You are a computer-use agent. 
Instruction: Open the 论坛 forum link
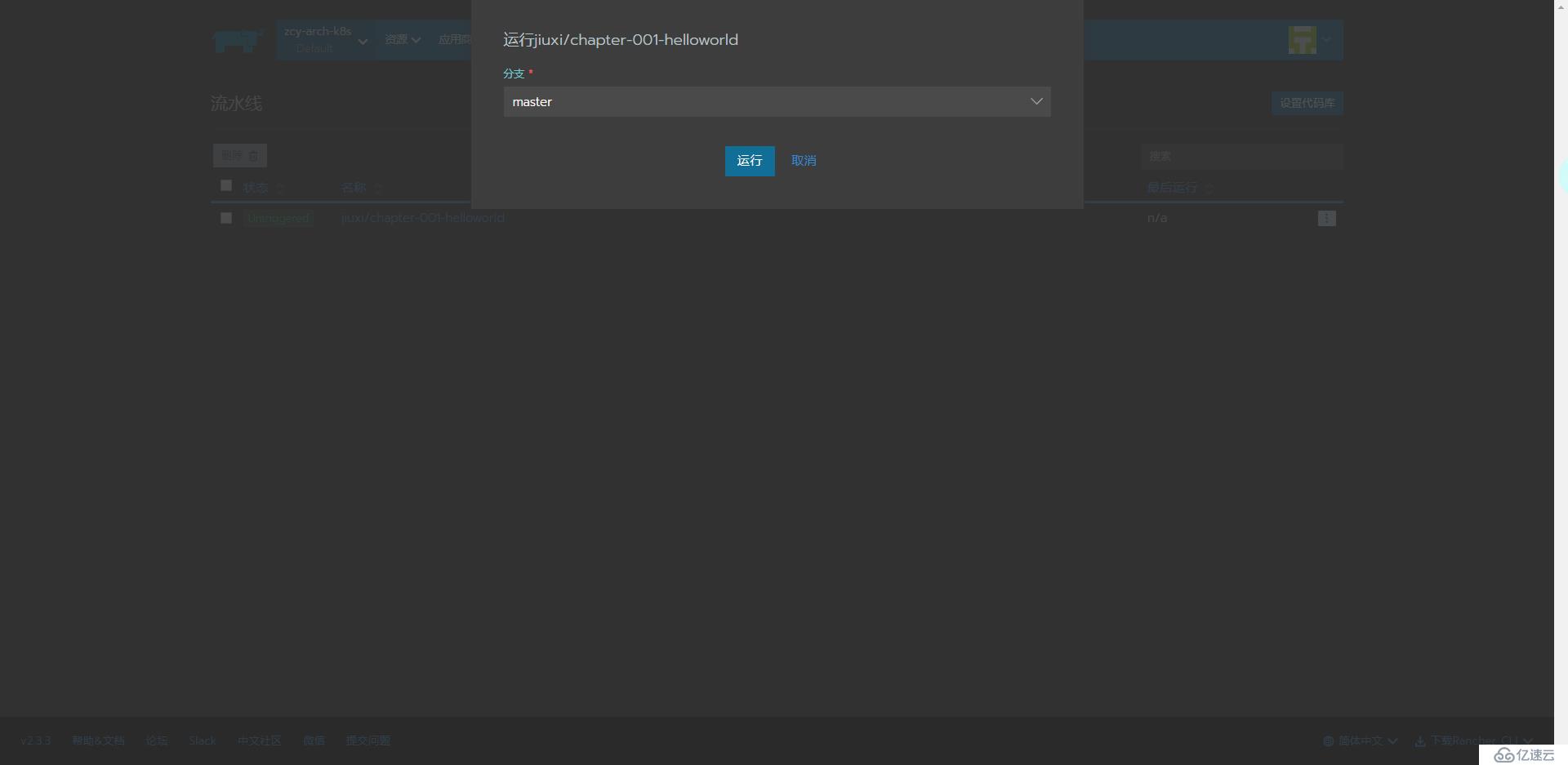pos(157,741)
